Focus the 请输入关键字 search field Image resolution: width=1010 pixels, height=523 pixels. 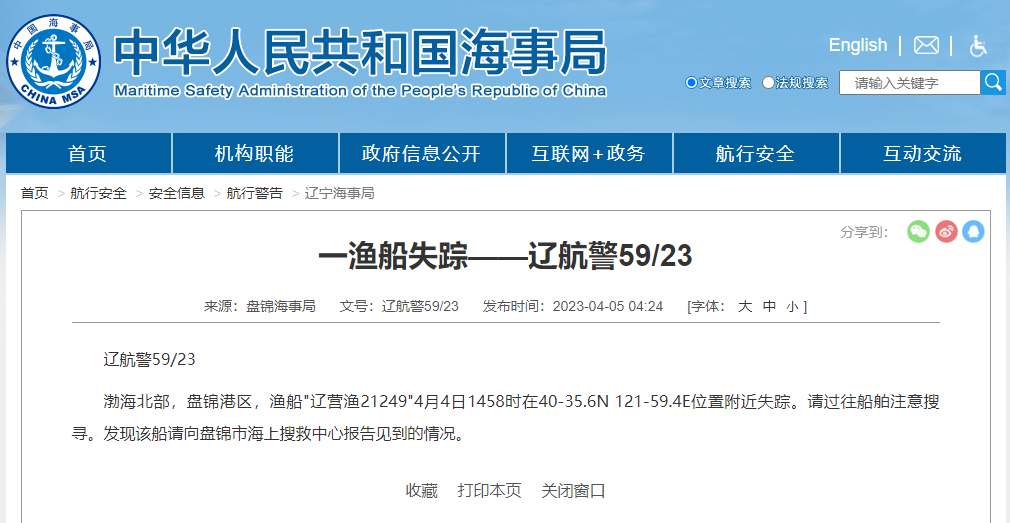[x=910, y=82]
